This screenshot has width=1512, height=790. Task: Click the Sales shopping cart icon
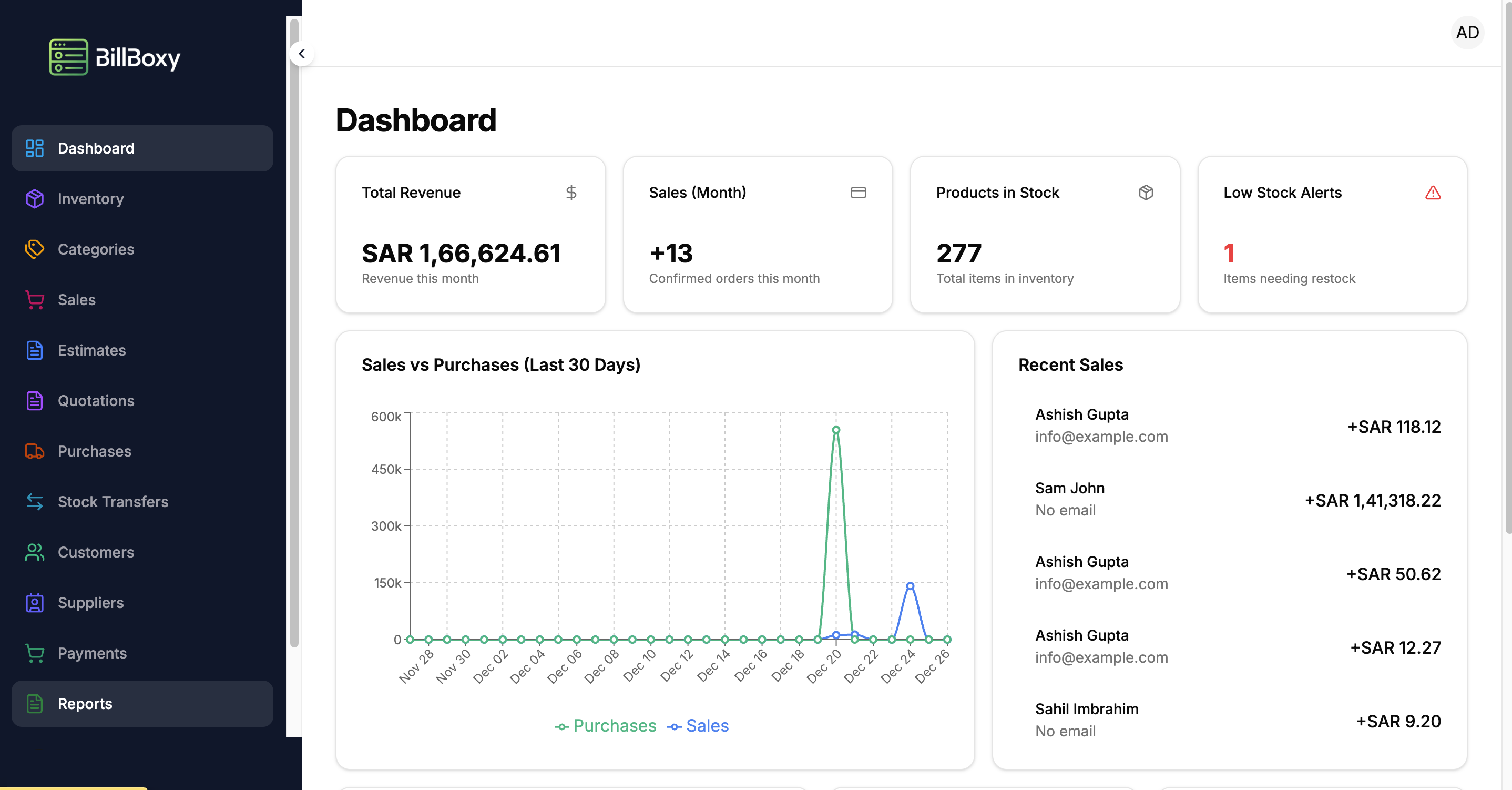[34, 300]
